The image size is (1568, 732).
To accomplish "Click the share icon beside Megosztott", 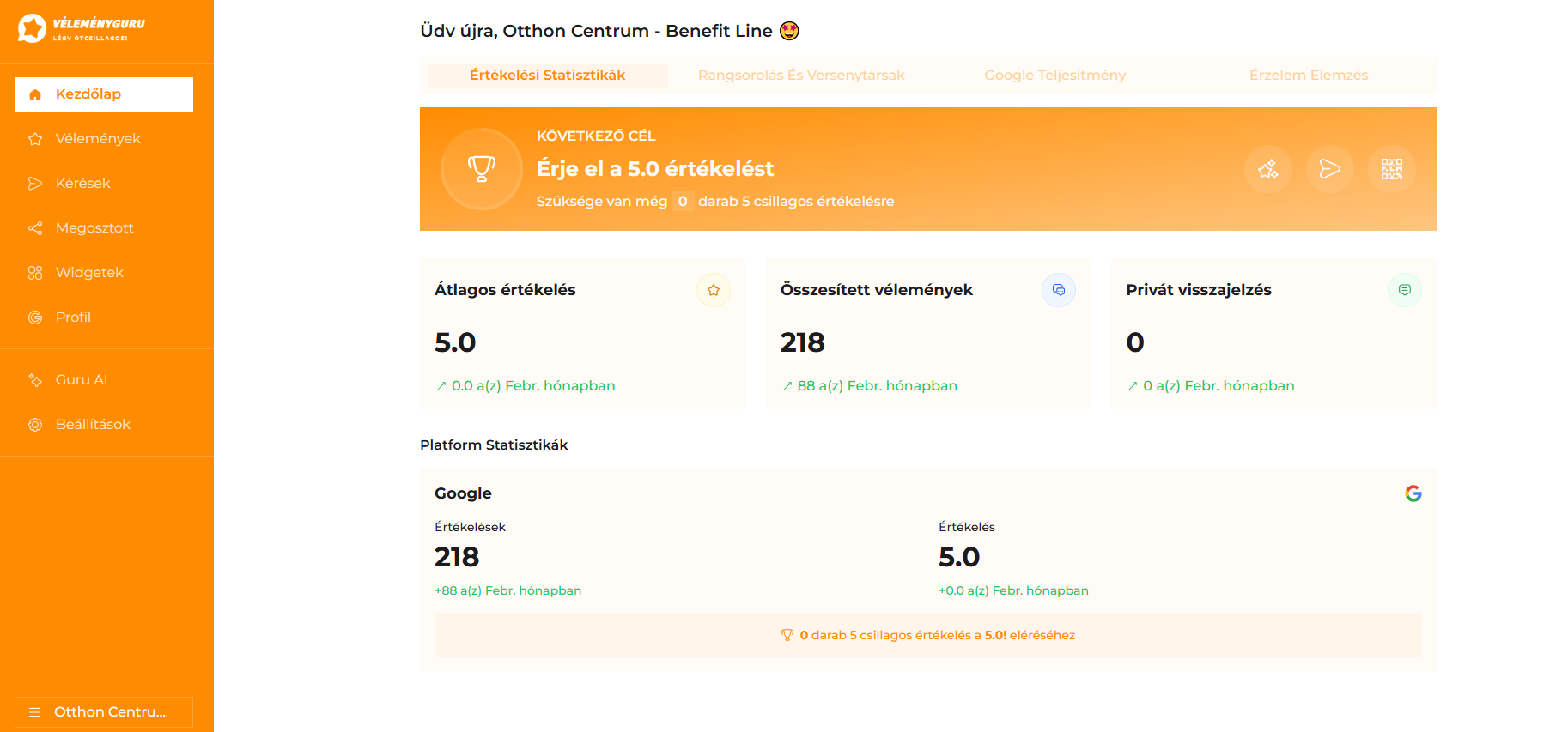I will 35,228.
